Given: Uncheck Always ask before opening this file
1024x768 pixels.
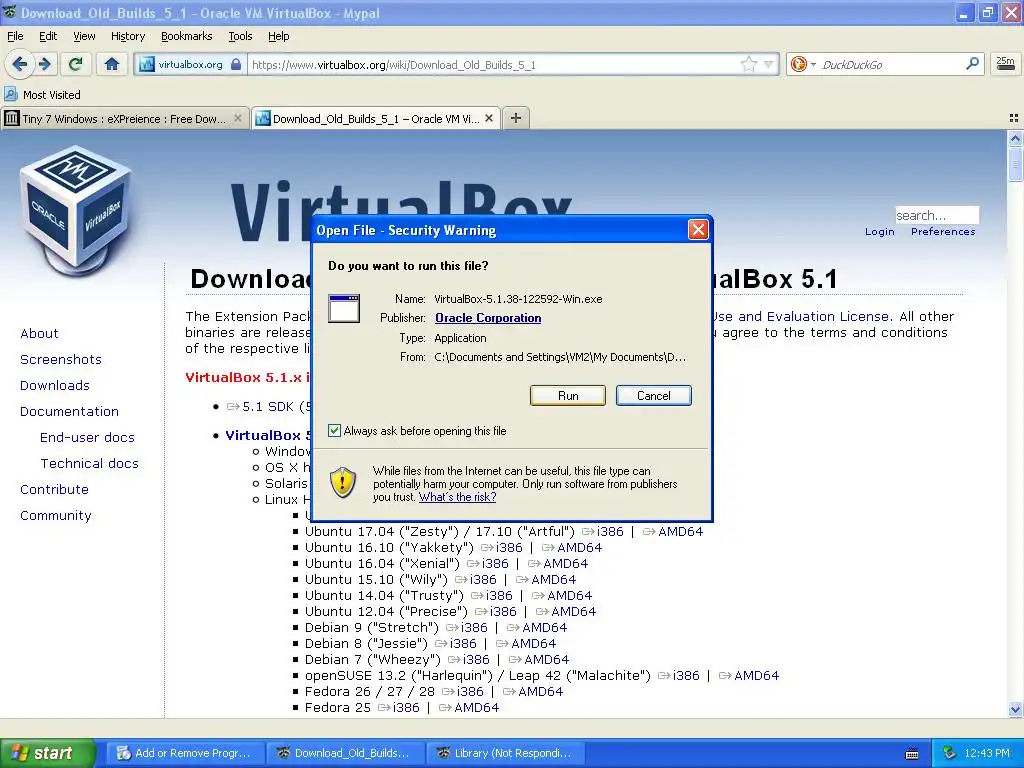Looking at the screenshot, I should pyautogui.click(x=334, y=430).
